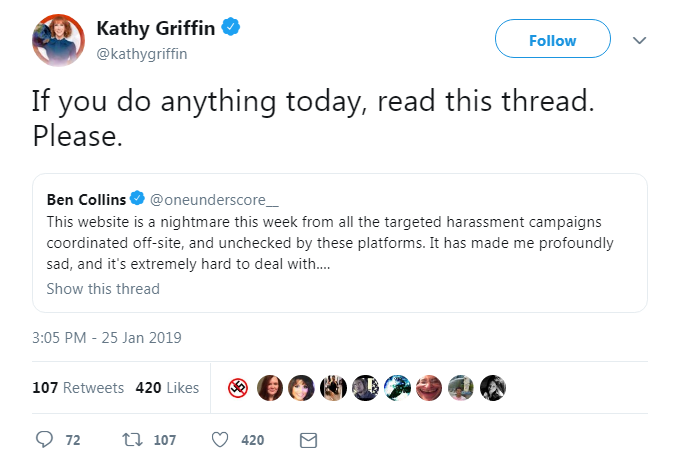
Task: Follow Kathy Griffin
Action: 552,39
